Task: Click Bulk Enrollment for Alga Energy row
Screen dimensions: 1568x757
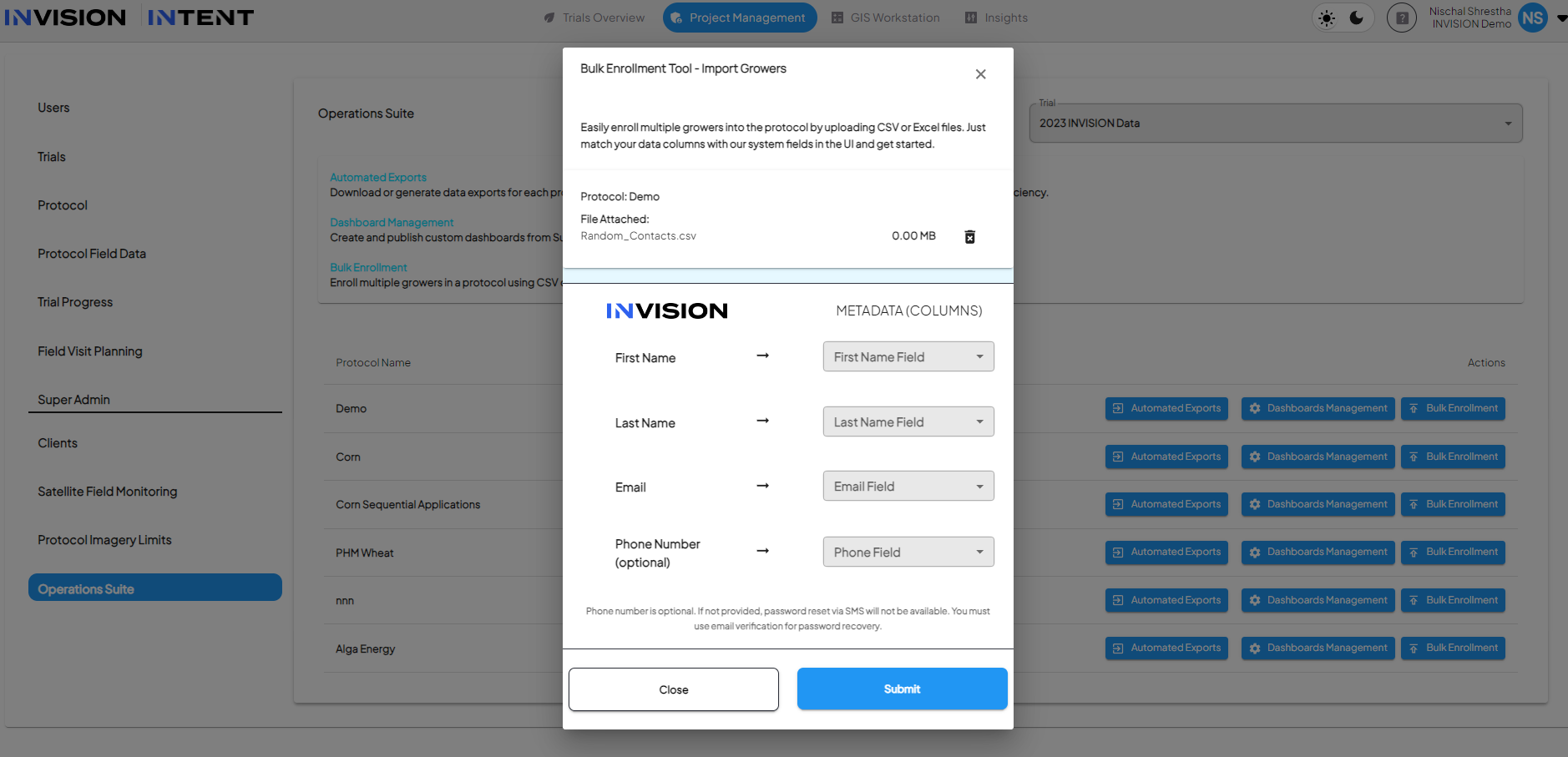Action: pos(1453,648)
